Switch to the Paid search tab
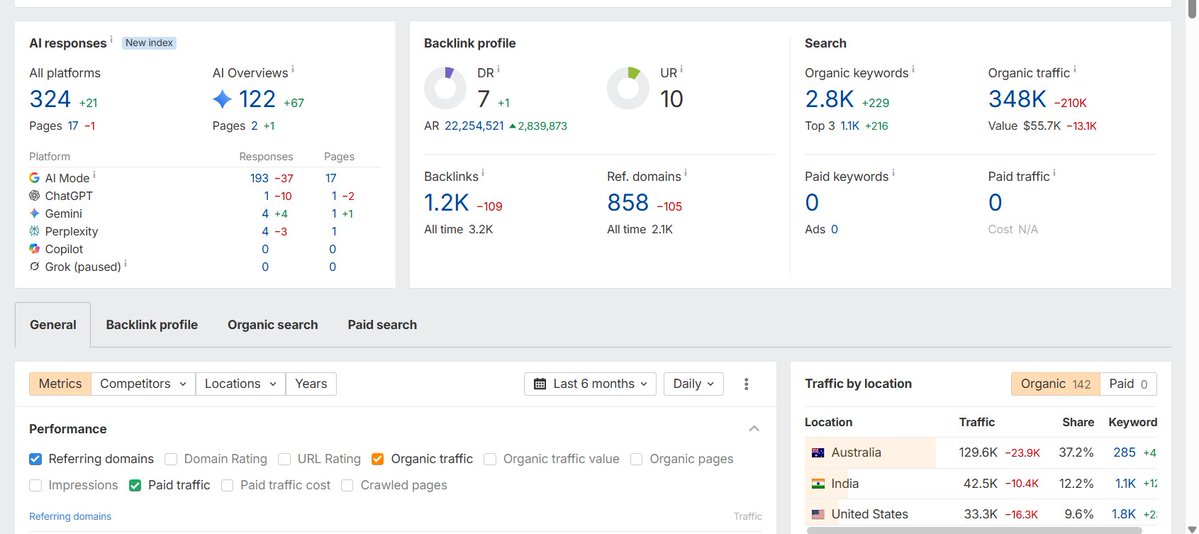The image size is (1199, 534). (382, 324)
